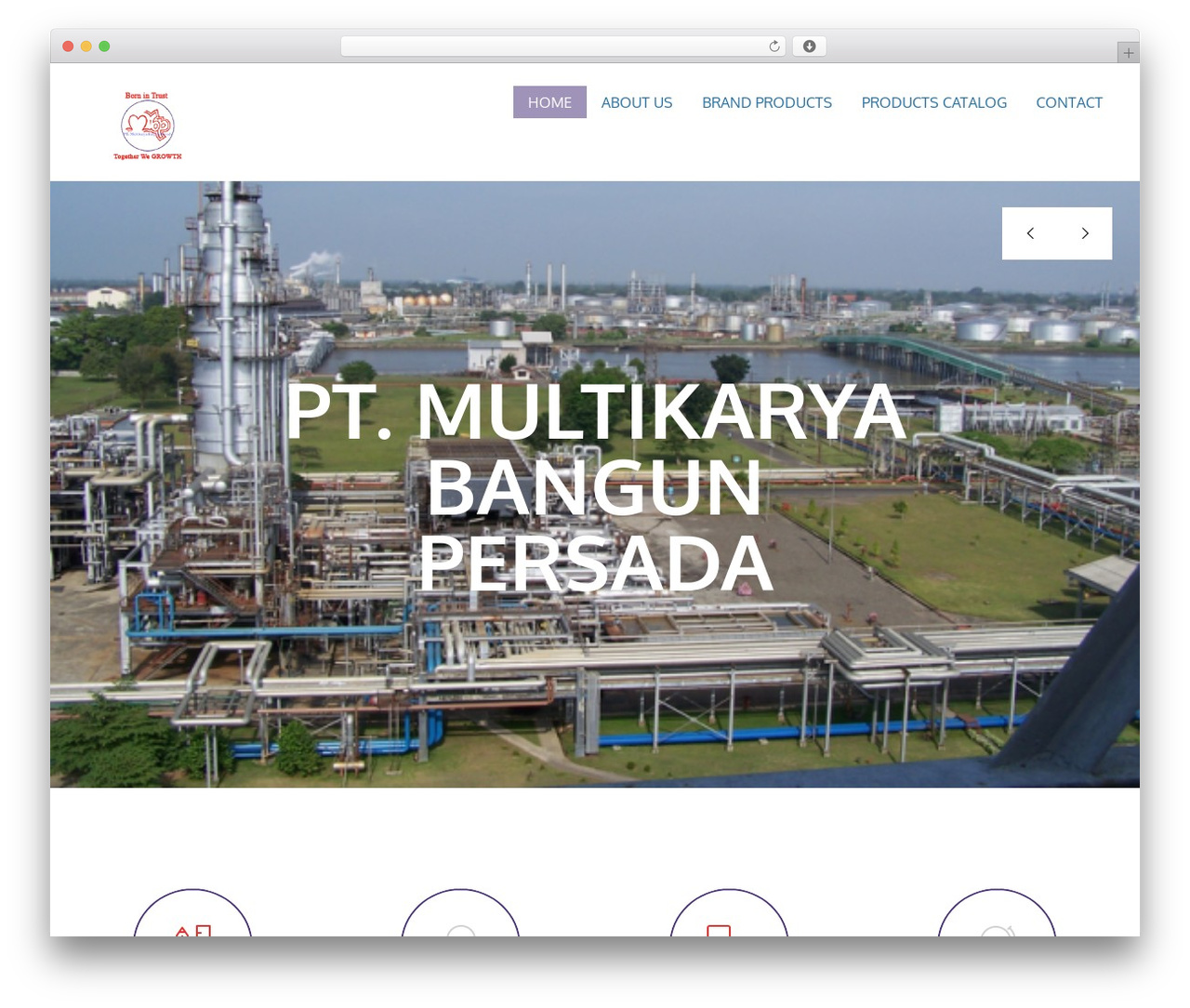Click the company logo in the header
Screen dimensions: 1190x1008
tap(147, 126)
